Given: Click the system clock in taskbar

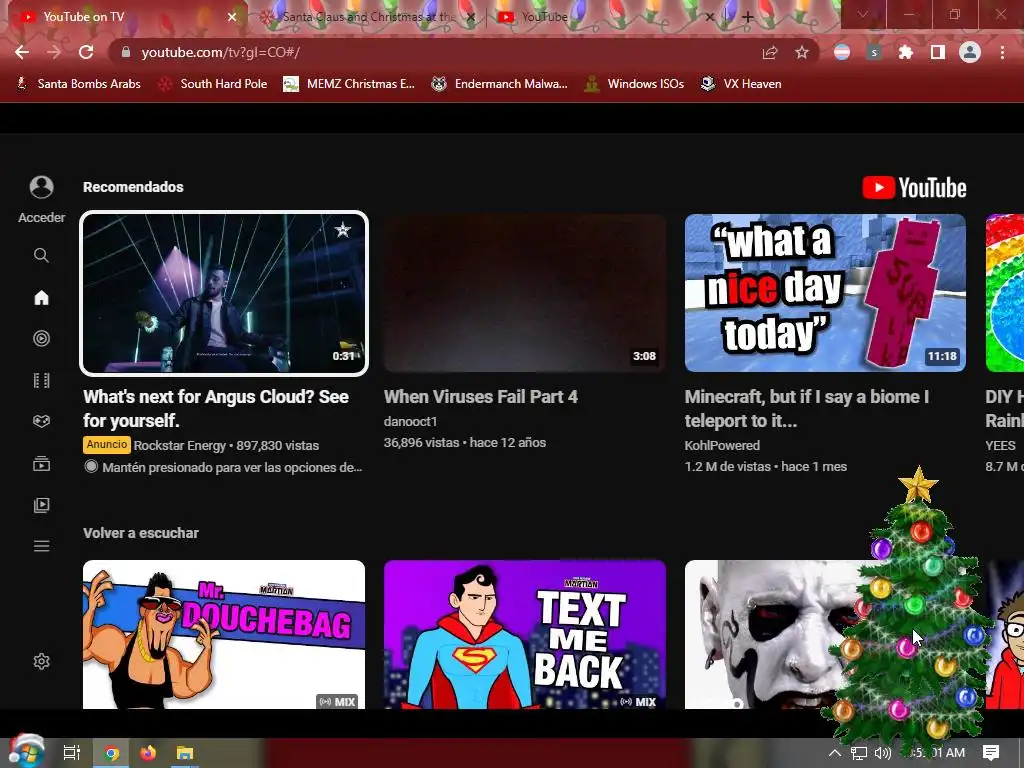Looking at the screenshot, I should point(937,753).
